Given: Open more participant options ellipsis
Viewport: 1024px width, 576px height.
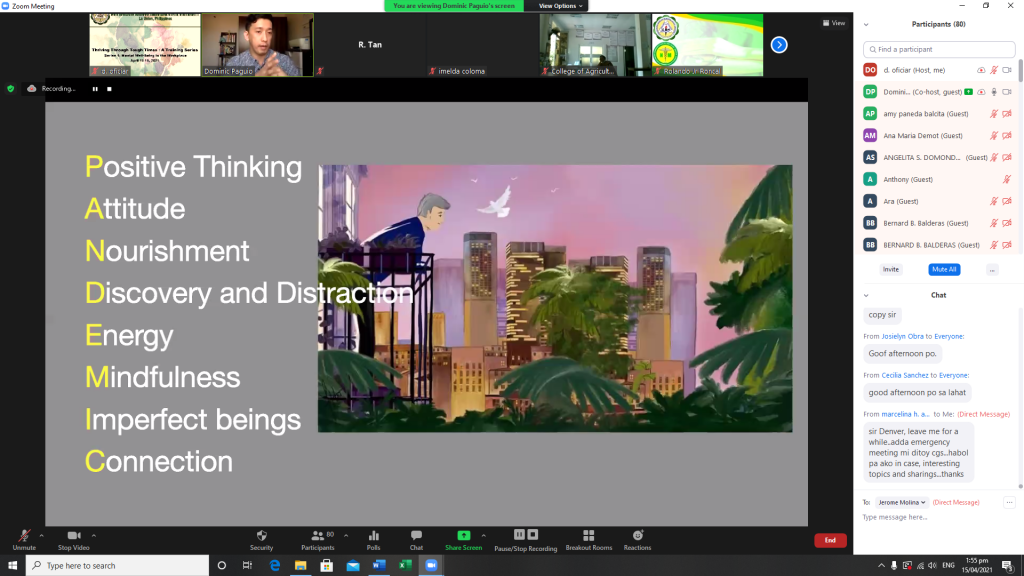Looking at the screenshot, I should tap(992, 269).
